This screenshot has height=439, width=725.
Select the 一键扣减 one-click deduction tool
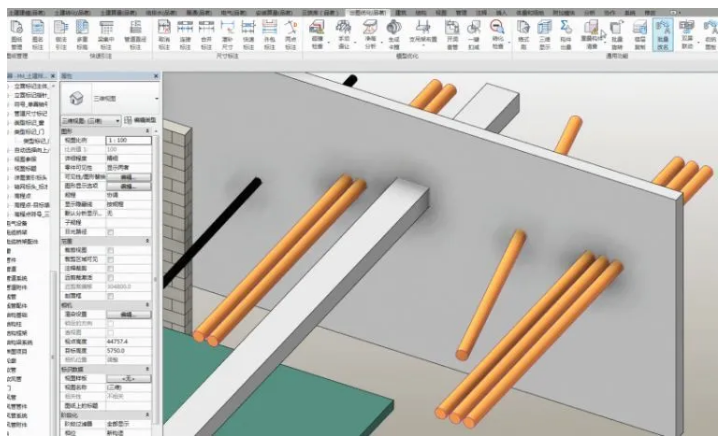(473, 35)
